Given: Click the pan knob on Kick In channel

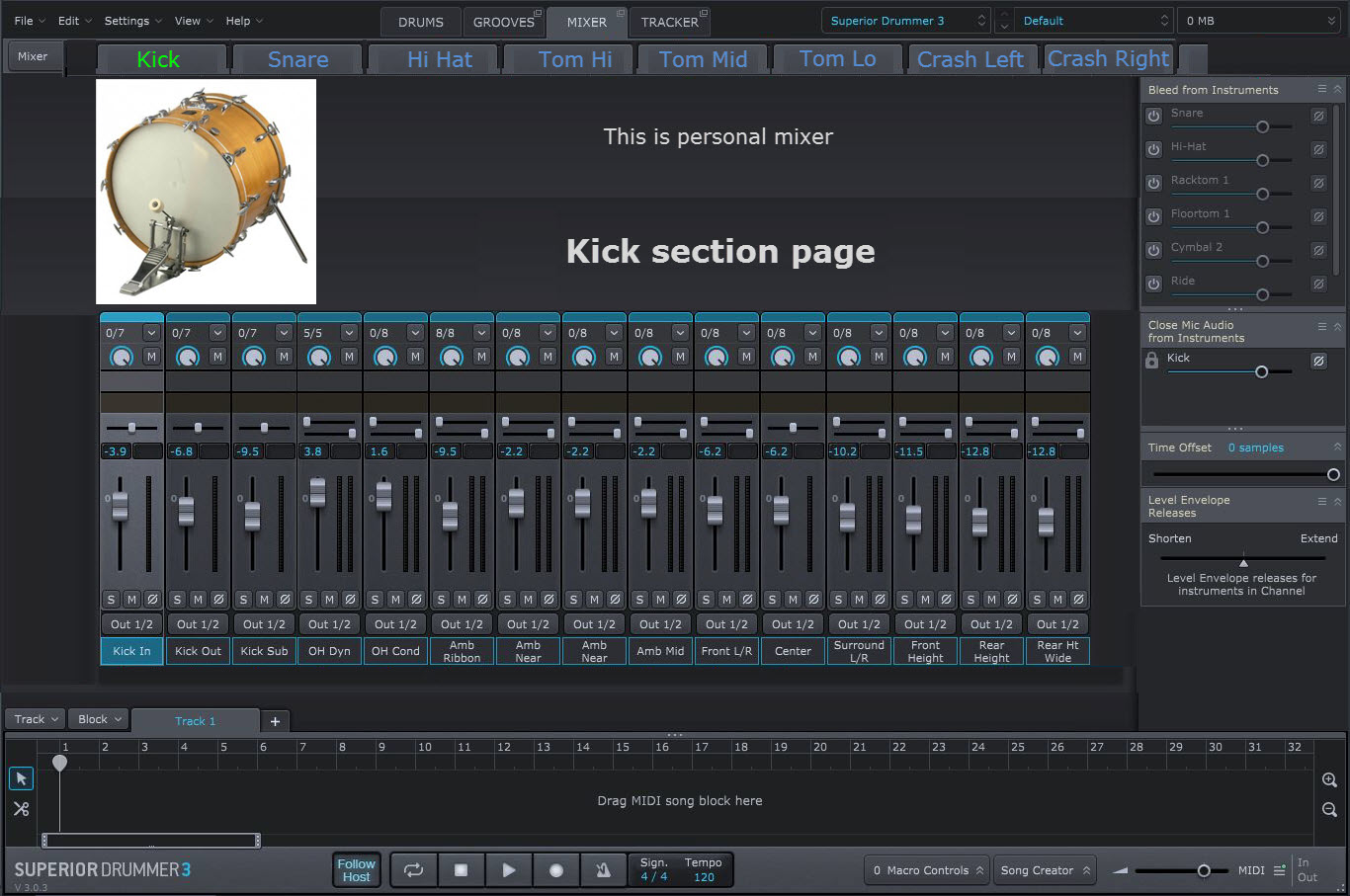Looking at the screenshot, I should pos(121,357).
